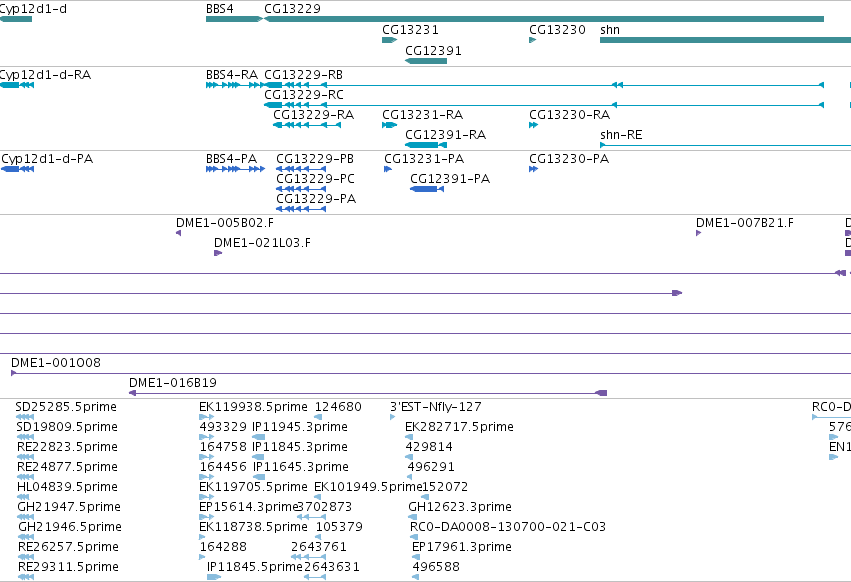
Task: Select EST EP15614.3prime
Action: tap(206, 517)
